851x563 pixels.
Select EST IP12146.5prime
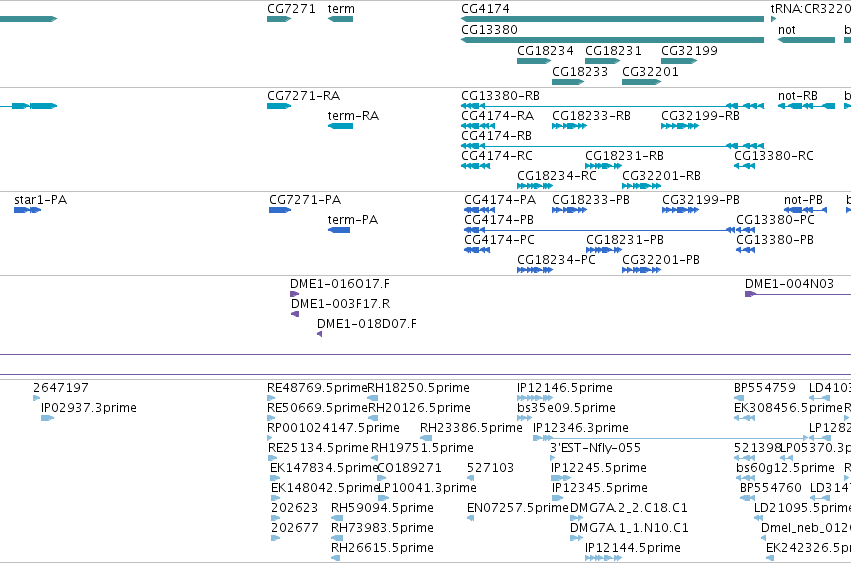point(564,388)
